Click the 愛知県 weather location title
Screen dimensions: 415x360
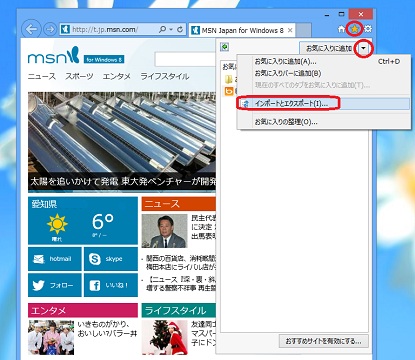point(44,204)
